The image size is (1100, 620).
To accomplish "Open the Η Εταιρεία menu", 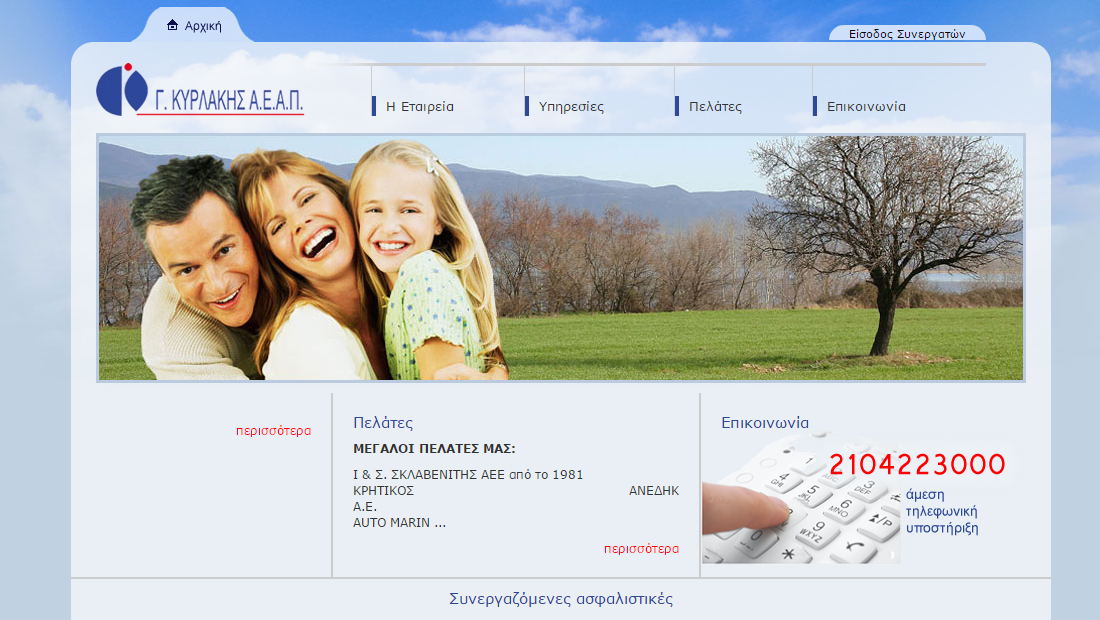I will [x=420, y=107].
